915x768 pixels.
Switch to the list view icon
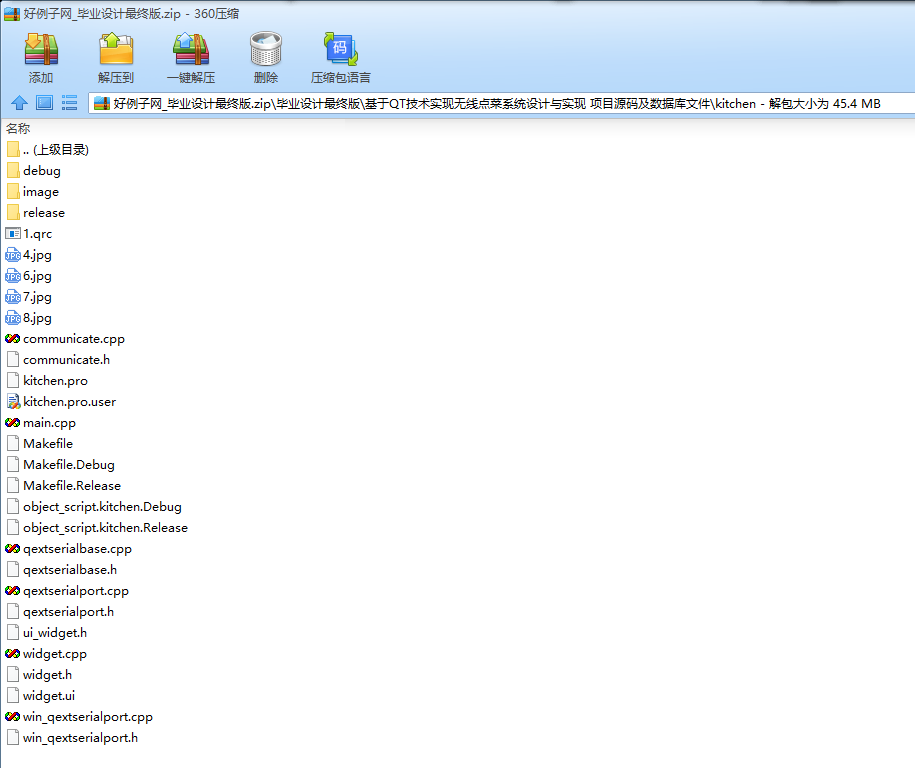[x=69, y=103]
